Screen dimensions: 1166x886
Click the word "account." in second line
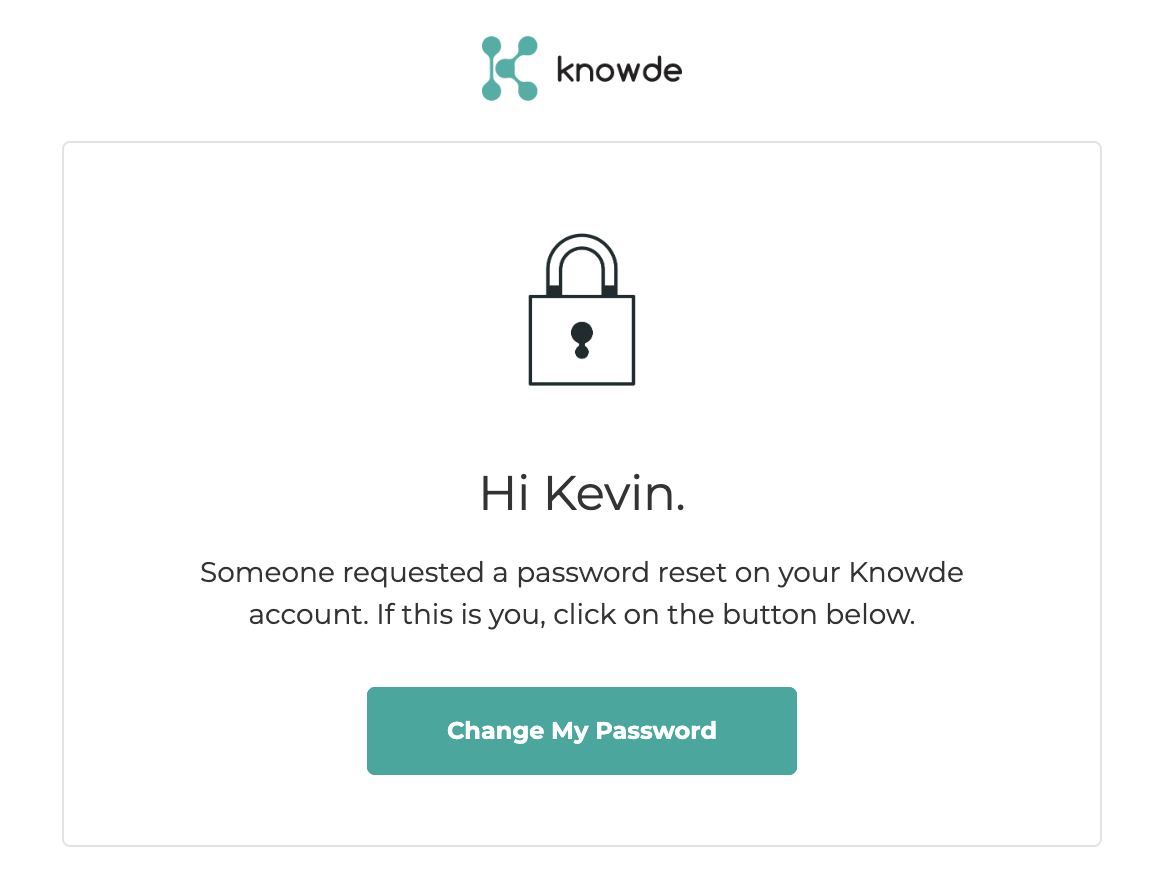(x=309, y=615)
